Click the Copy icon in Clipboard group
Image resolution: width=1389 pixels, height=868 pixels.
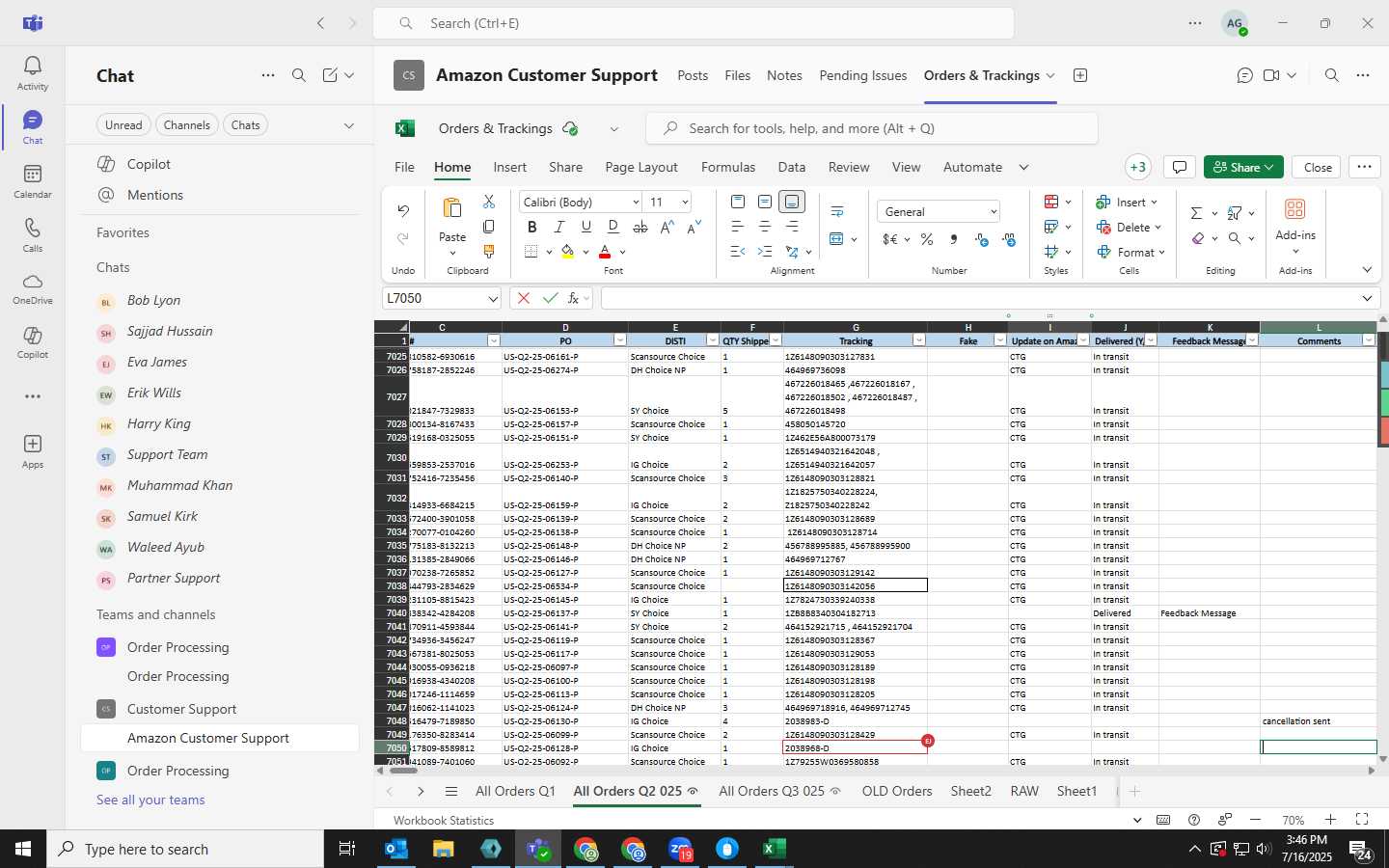(488, 227)
